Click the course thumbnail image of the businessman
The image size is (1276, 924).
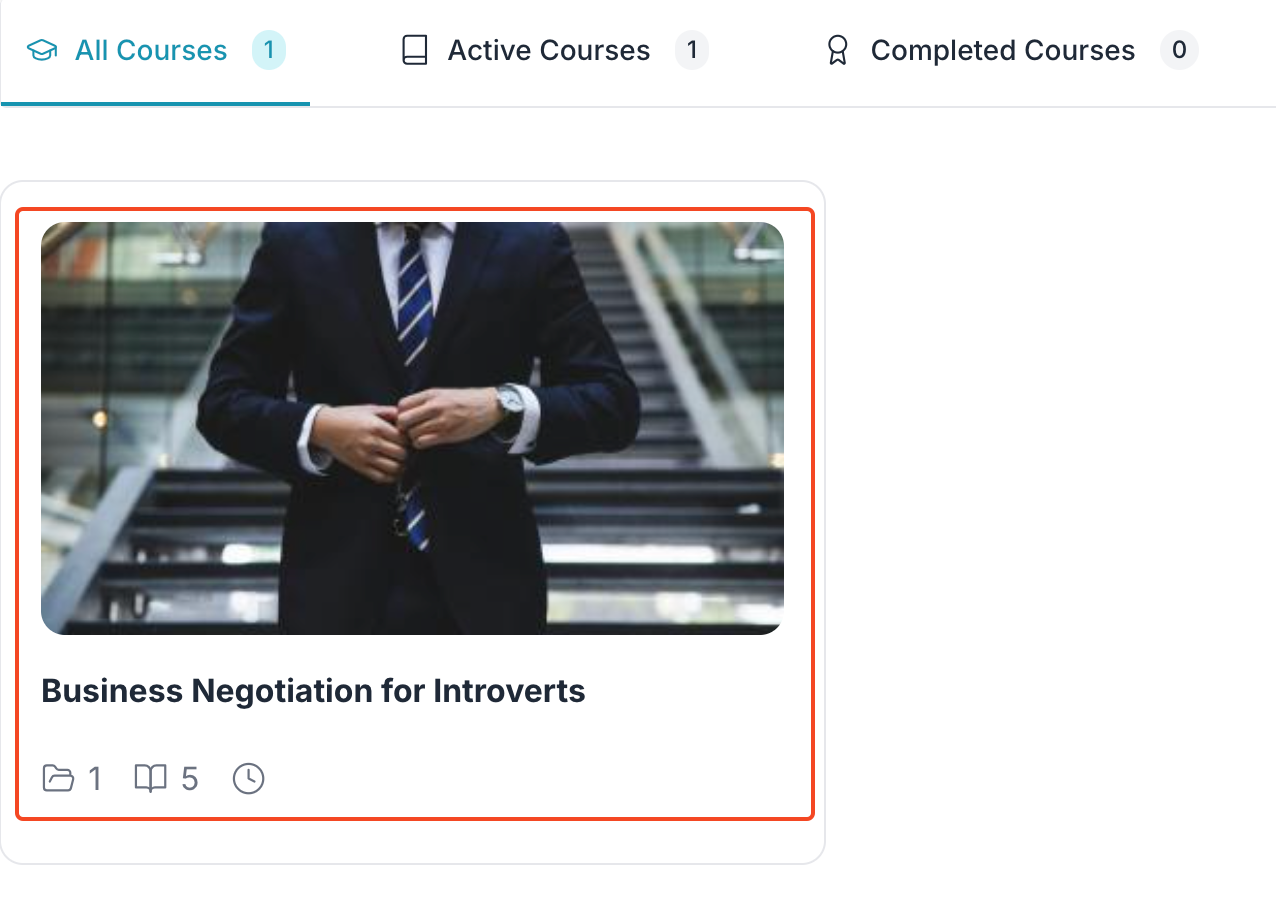(x=414, y=427)
